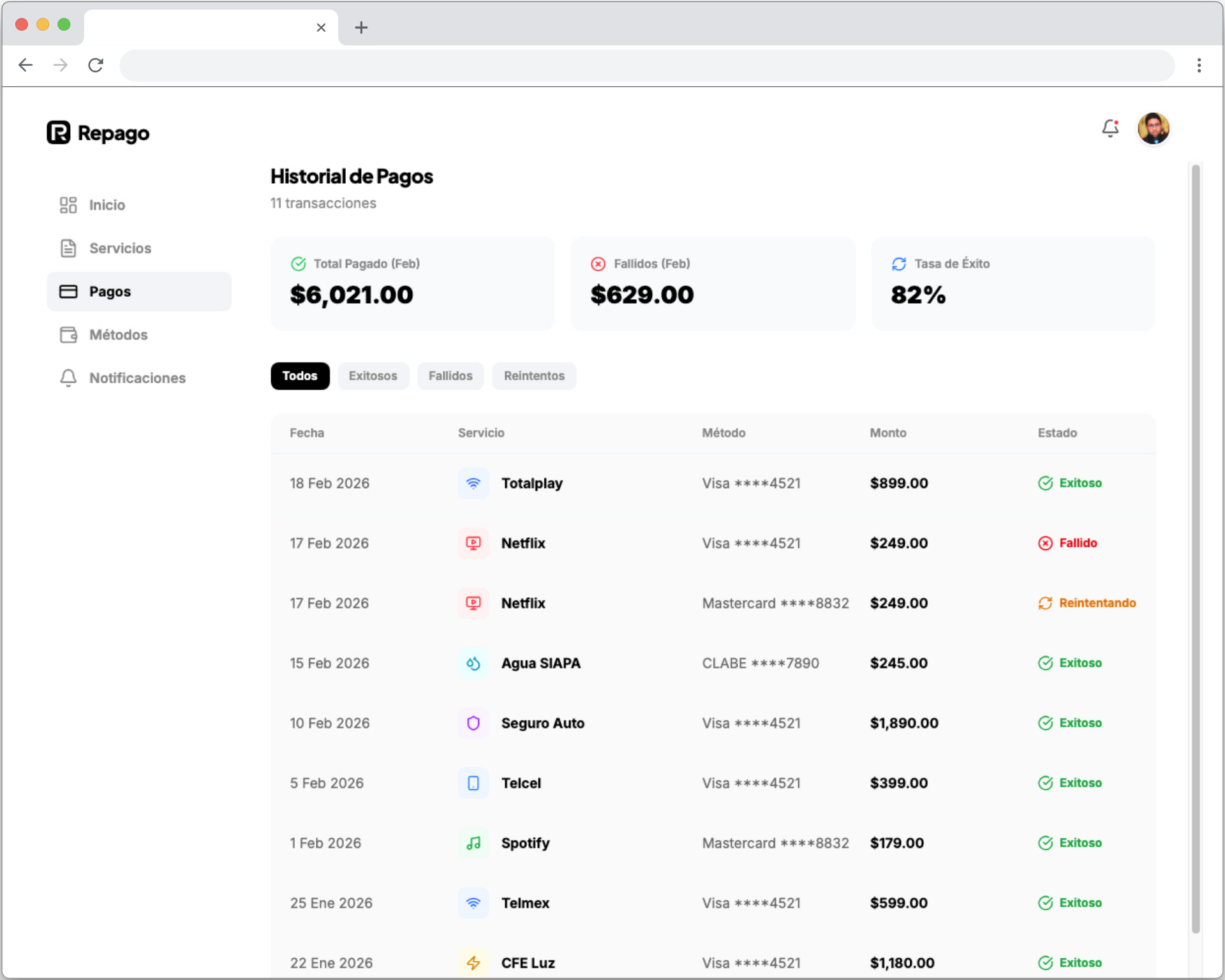Click the Fallidos (Feb) summary card
Screen dimensions: 1225x980
713,284
